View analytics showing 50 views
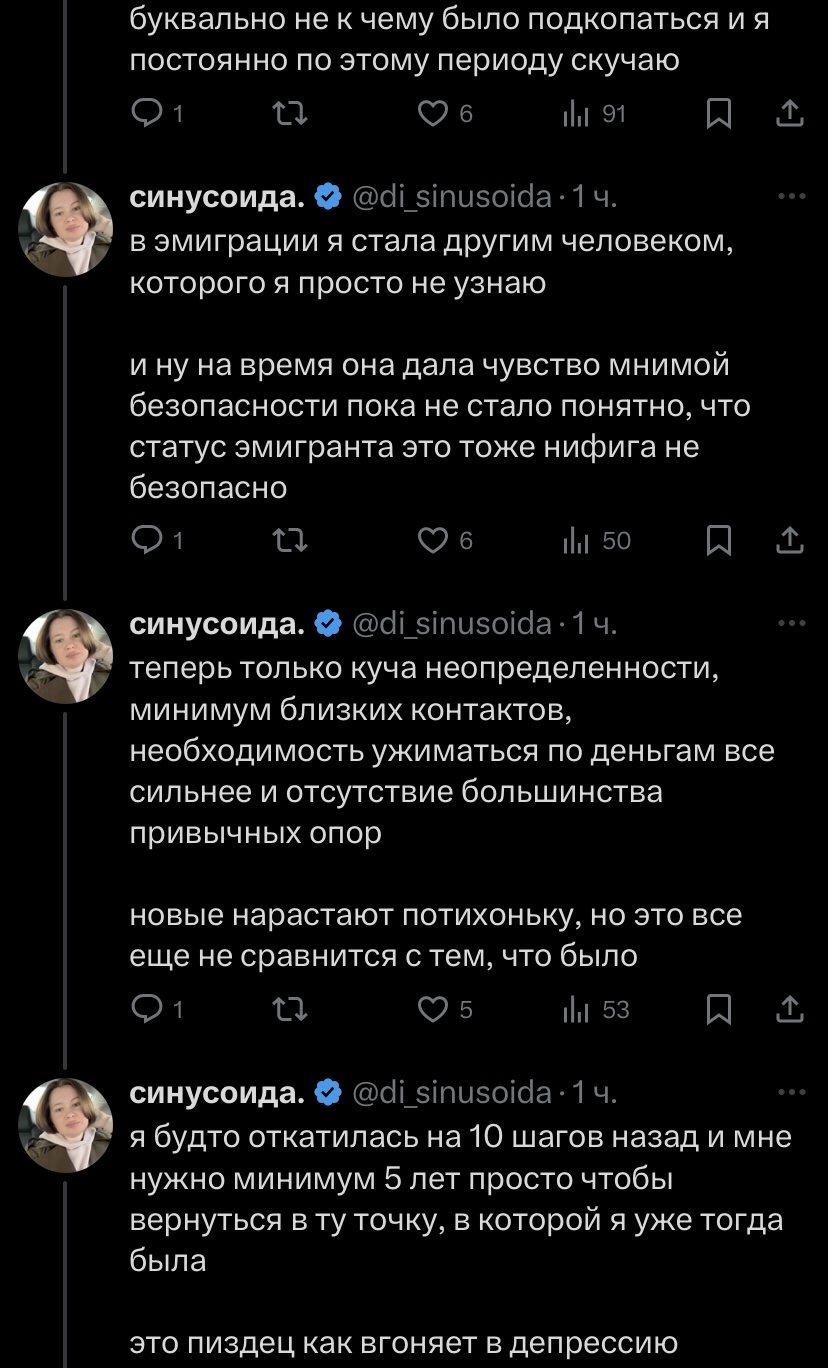Viewport: 828px width, 1368px height. pos(597,541)
